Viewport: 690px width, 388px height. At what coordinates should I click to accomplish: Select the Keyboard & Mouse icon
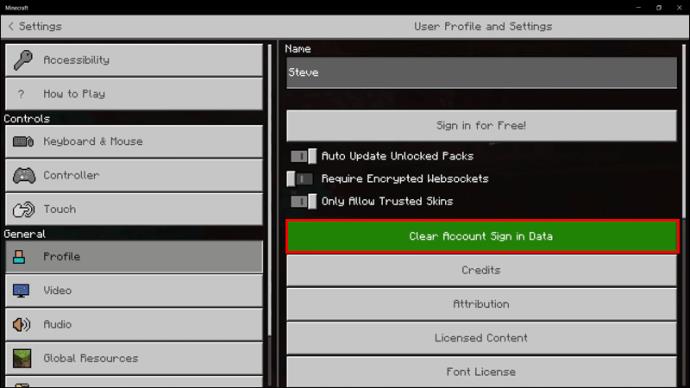pos(23,142)
